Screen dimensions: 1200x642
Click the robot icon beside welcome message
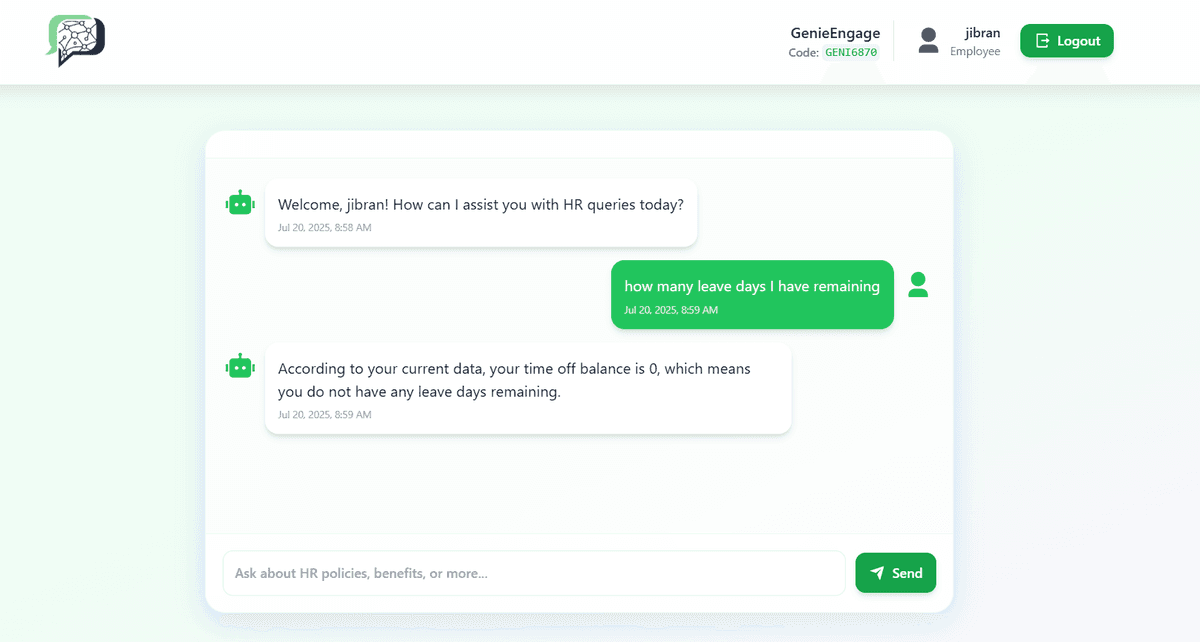pos(240,203)
